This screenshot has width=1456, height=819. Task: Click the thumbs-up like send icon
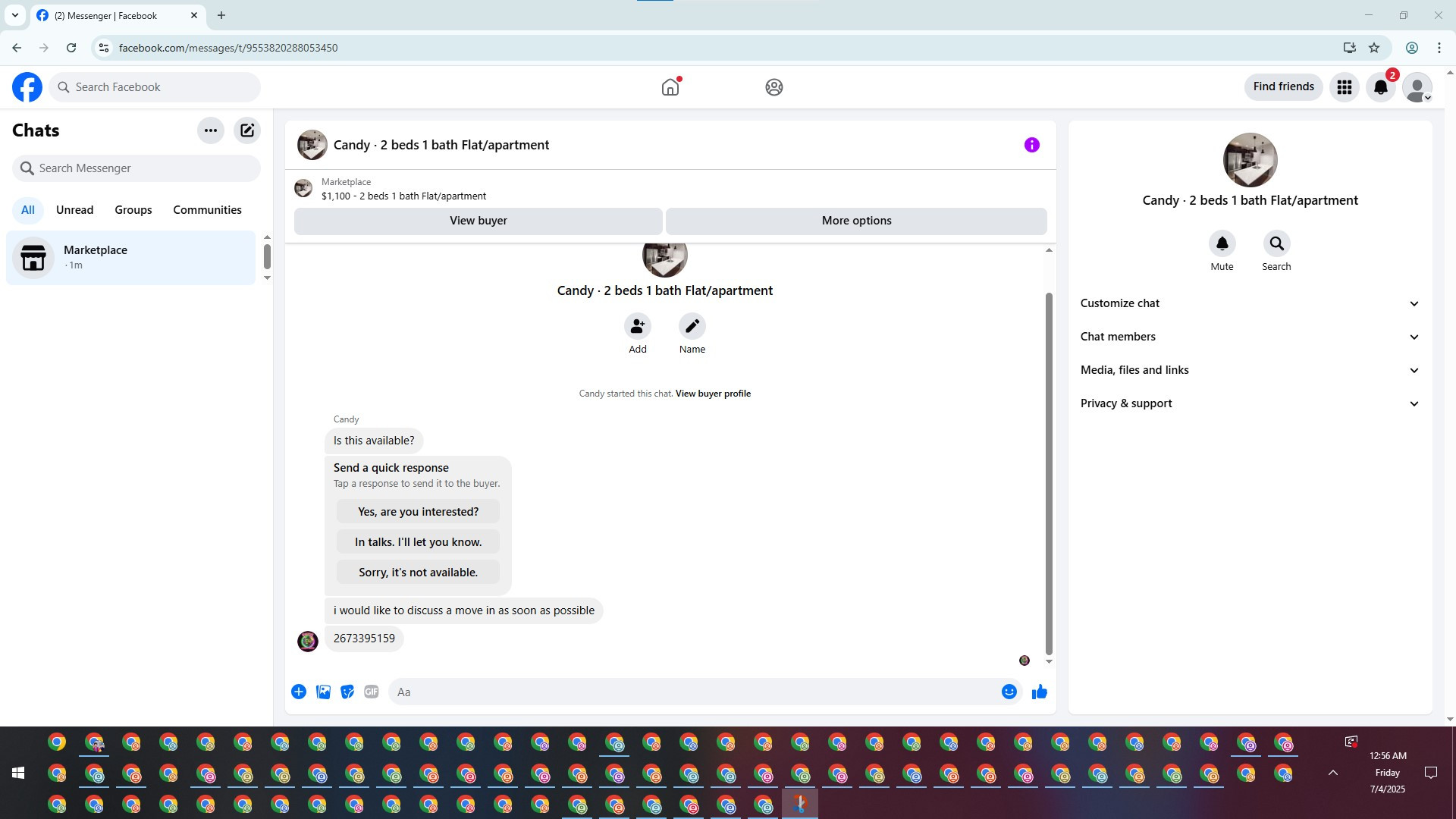1039,692
